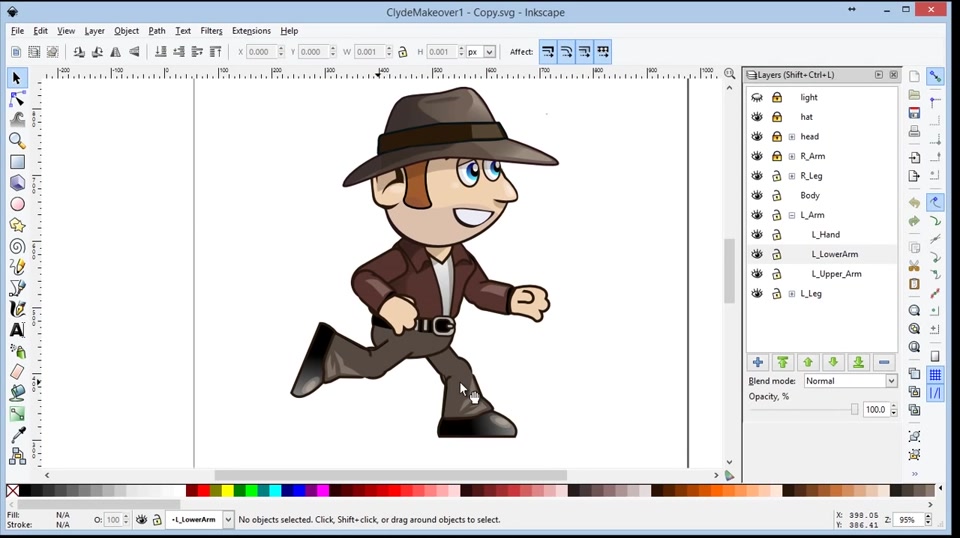Expand the head layer group
The height and width of the screenshot is (538, 960).
792,137
